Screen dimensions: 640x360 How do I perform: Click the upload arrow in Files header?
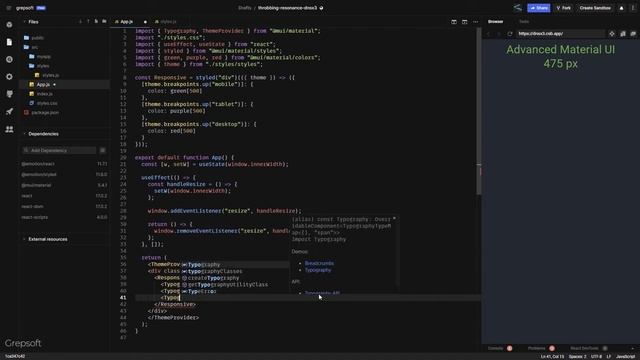88,22
